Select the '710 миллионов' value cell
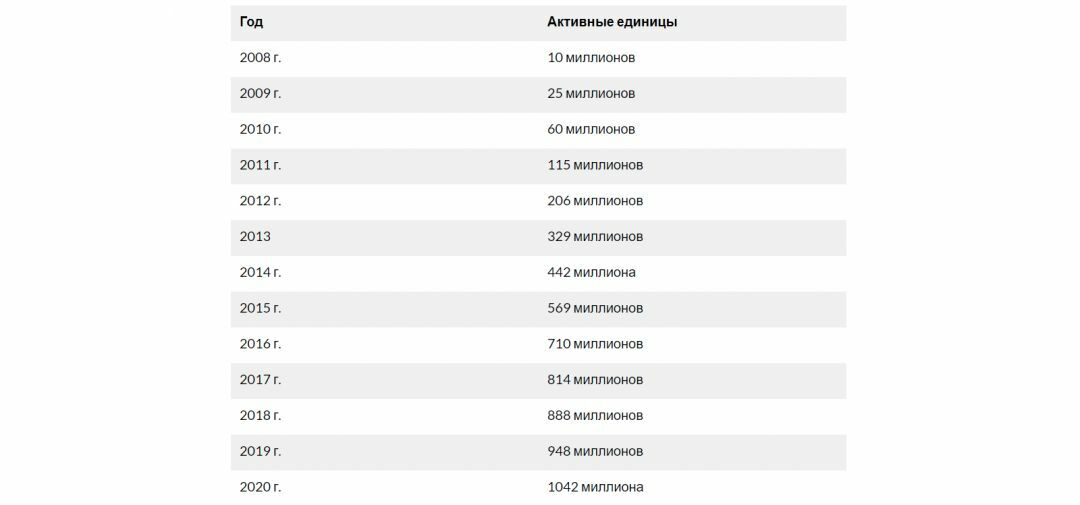Viewport: 1080px width, 505px height. (595, 344)
